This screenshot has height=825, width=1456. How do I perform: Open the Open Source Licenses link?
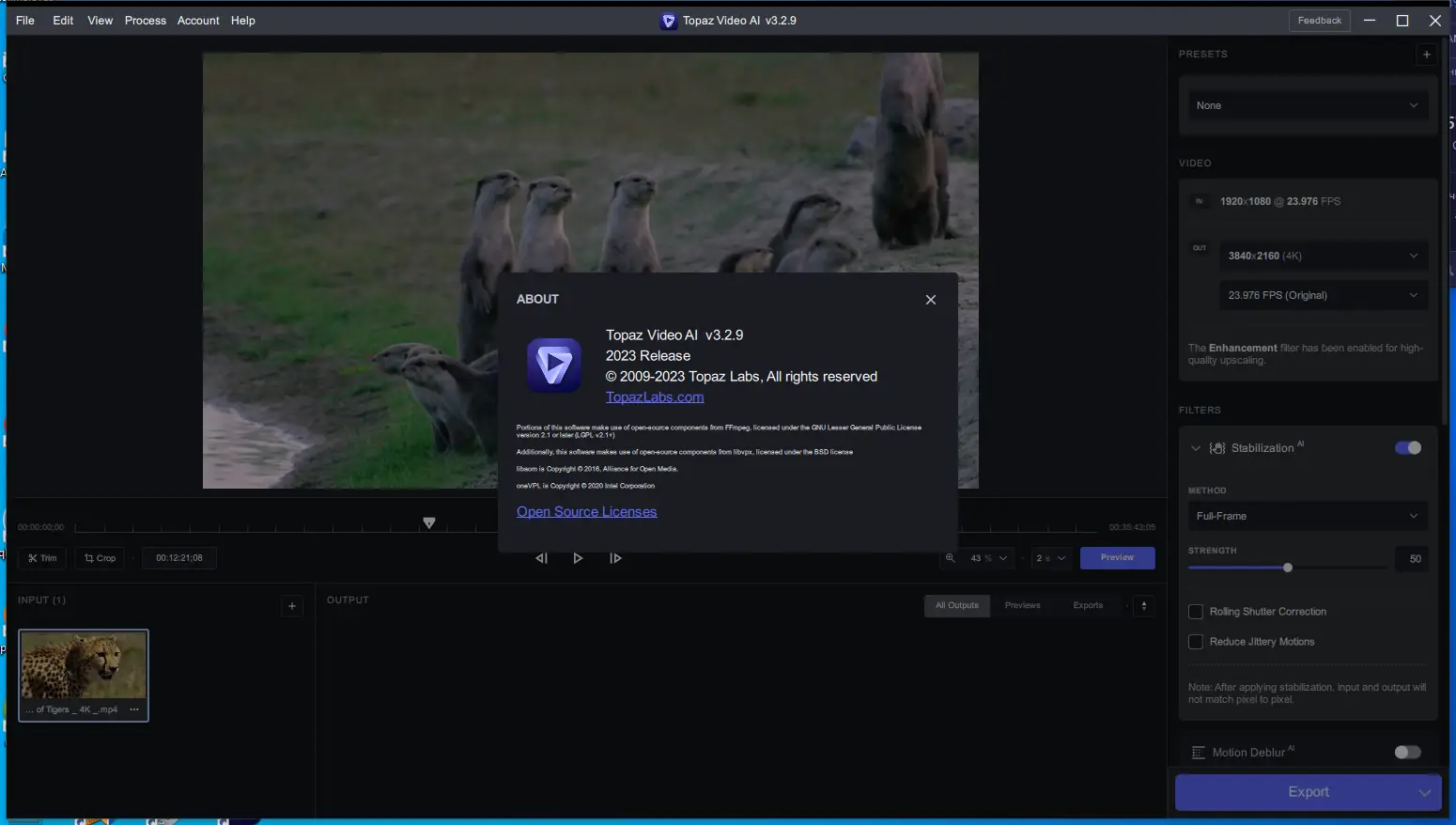tap(586, 512)
